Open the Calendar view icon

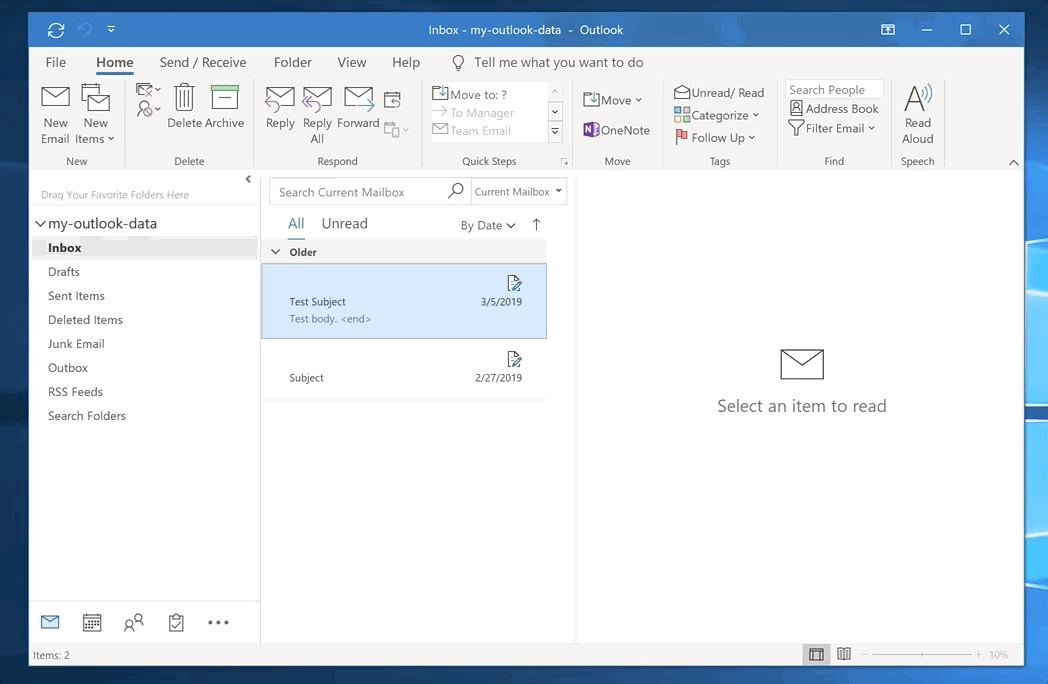(92, 623)
